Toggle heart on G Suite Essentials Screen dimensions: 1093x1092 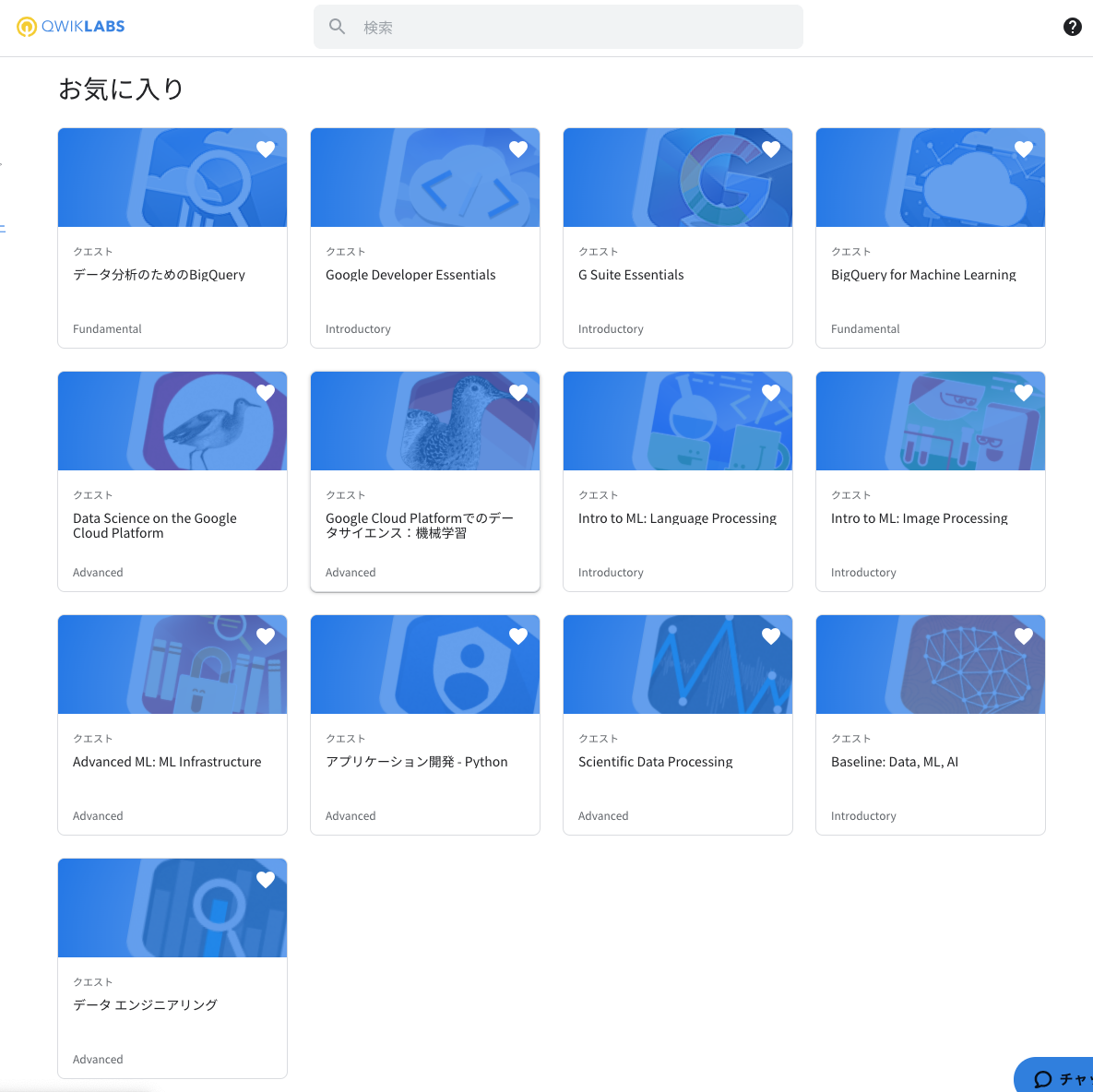click(x=770, y=148)
